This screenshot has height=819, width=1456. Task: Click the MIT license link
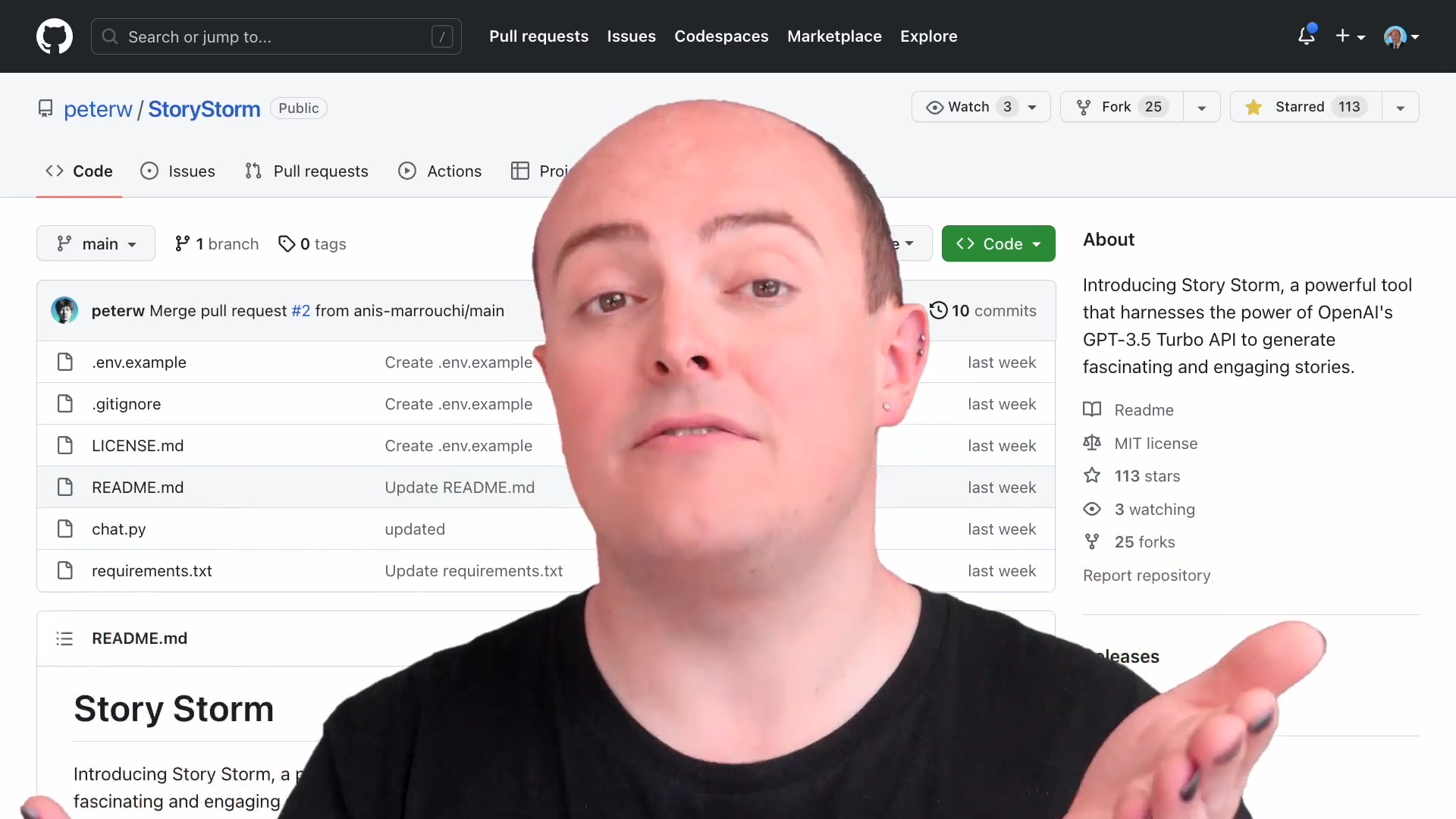pos(1156,444)
